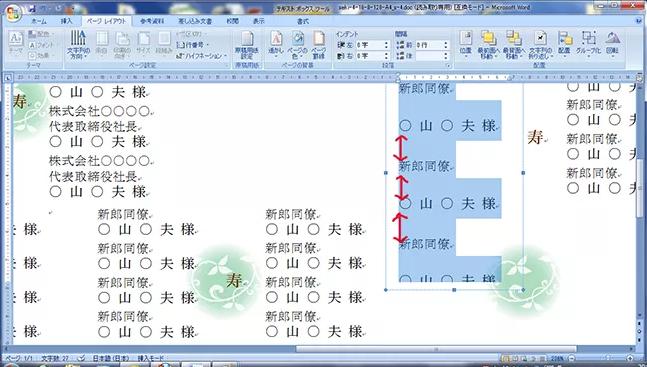Open the Manuscript Paper Settings (原稿用紙設定) icon
The width and height of the screenshot is (647, 367).
(x=247, y=44)
